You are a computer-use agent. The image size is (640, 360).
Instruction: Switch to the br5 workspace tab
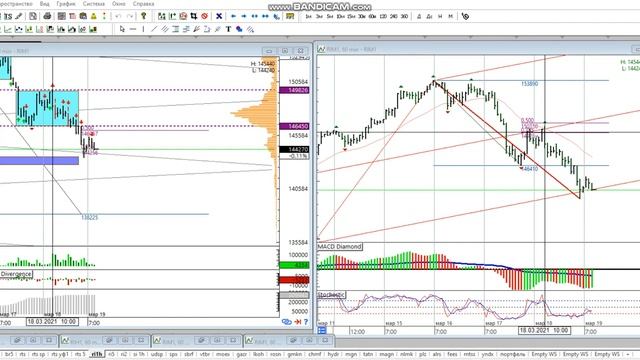tap(9, 354)
